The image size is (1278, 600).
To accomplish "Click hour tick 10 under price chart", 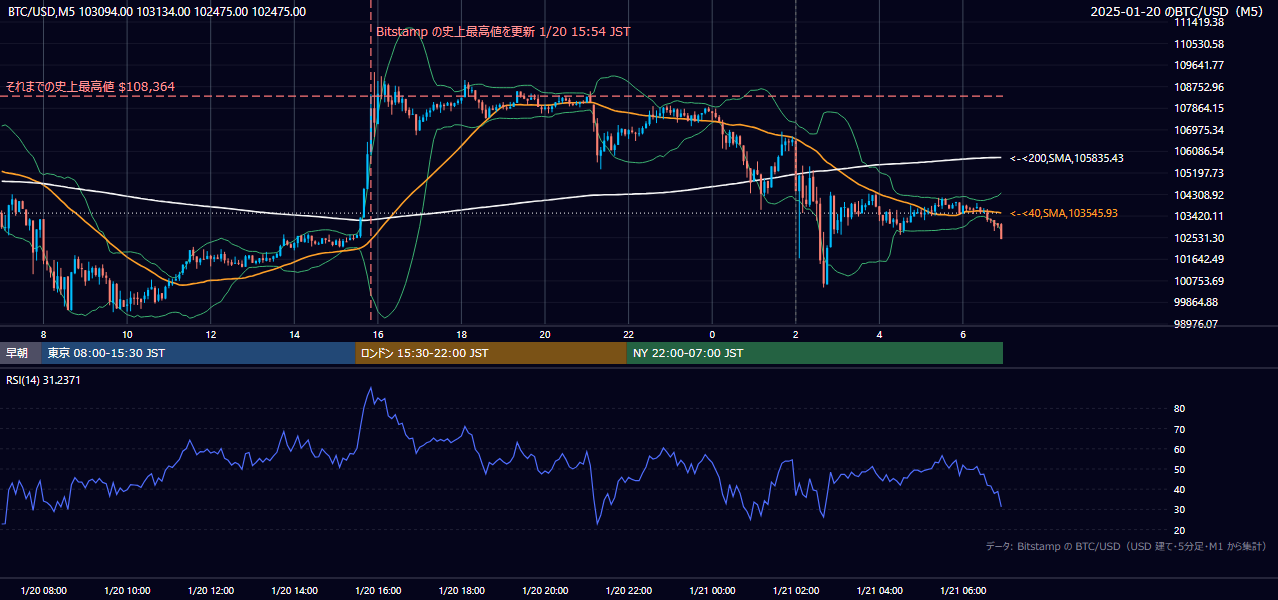I will click(127, 334).
